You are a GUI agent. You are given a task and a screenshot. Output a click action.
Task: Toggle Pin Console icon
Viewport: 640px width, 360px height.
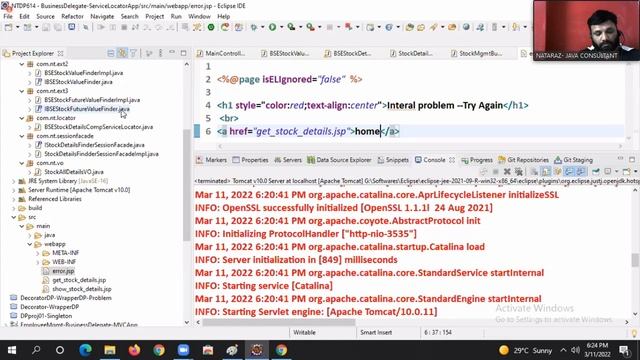596,171
